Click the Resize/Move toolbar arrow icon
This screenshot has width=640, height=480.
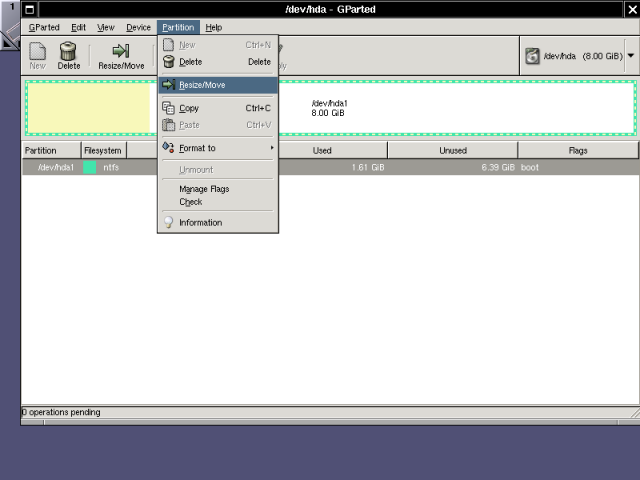(121, 51)
